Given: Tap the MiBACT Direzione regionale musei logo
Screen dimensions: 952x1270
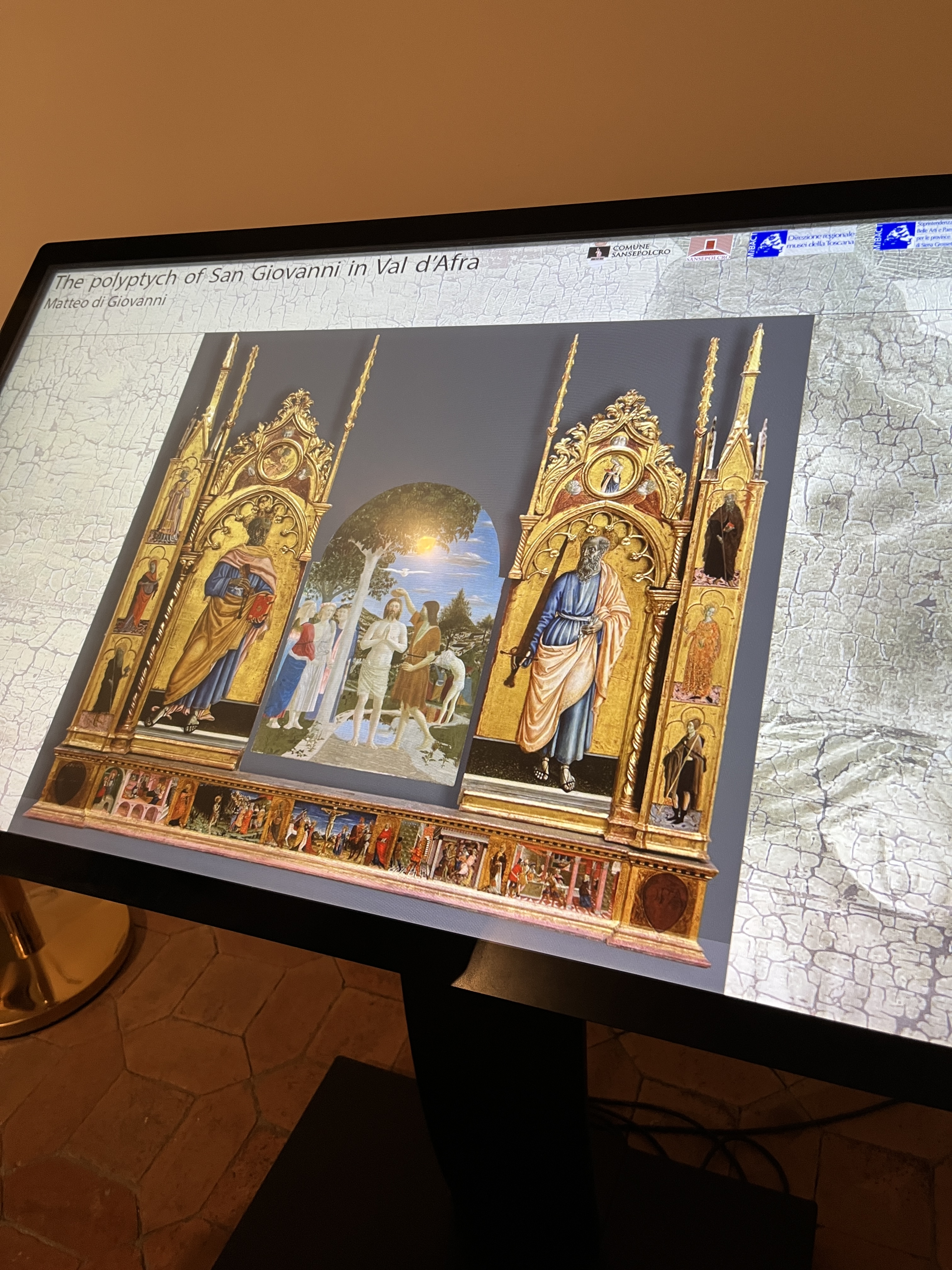Looking at the screenshot, I should tap(802, 243).
